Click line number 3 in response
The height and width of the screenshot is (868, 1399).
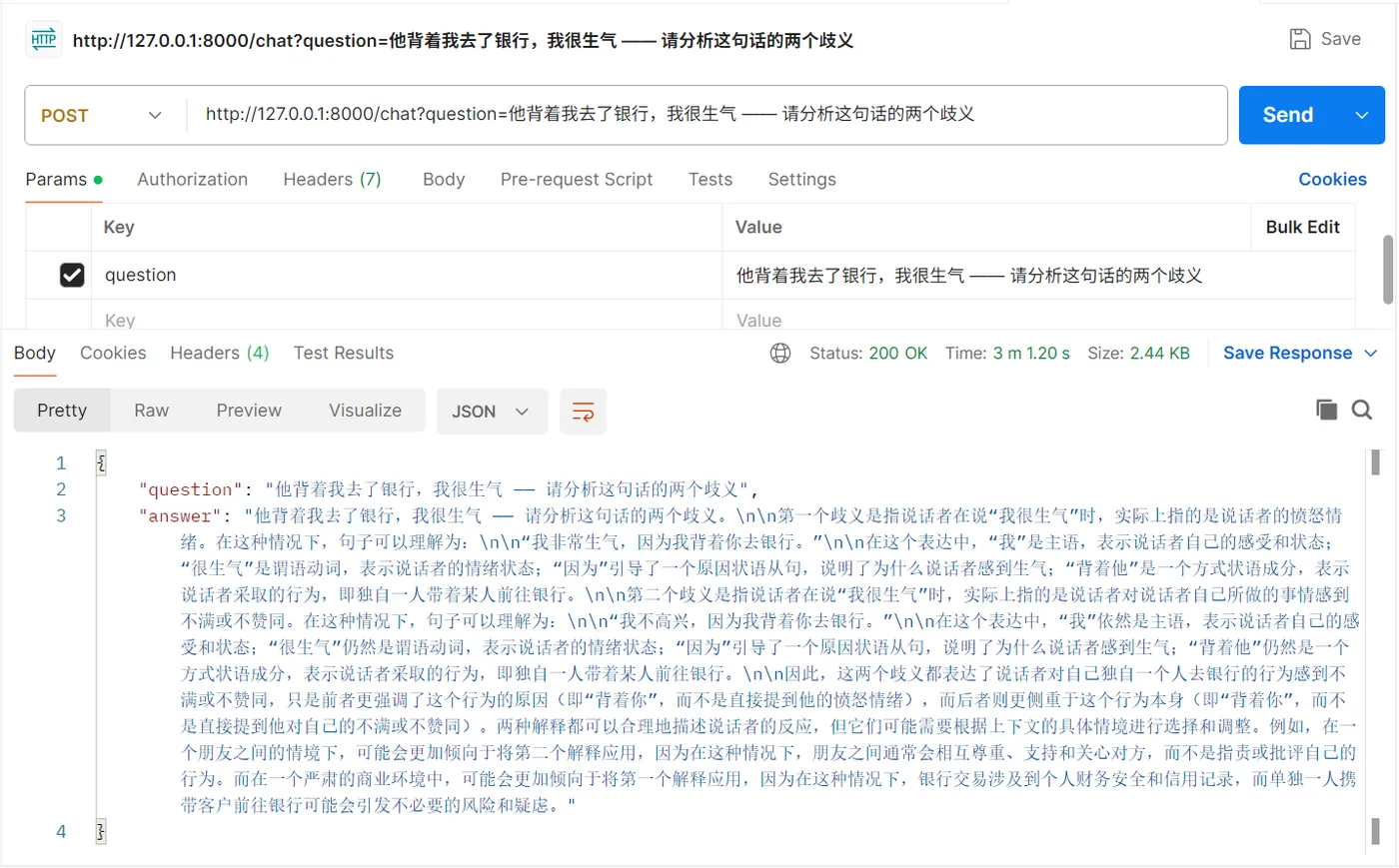pyautogui.click(x=61, y=516)
